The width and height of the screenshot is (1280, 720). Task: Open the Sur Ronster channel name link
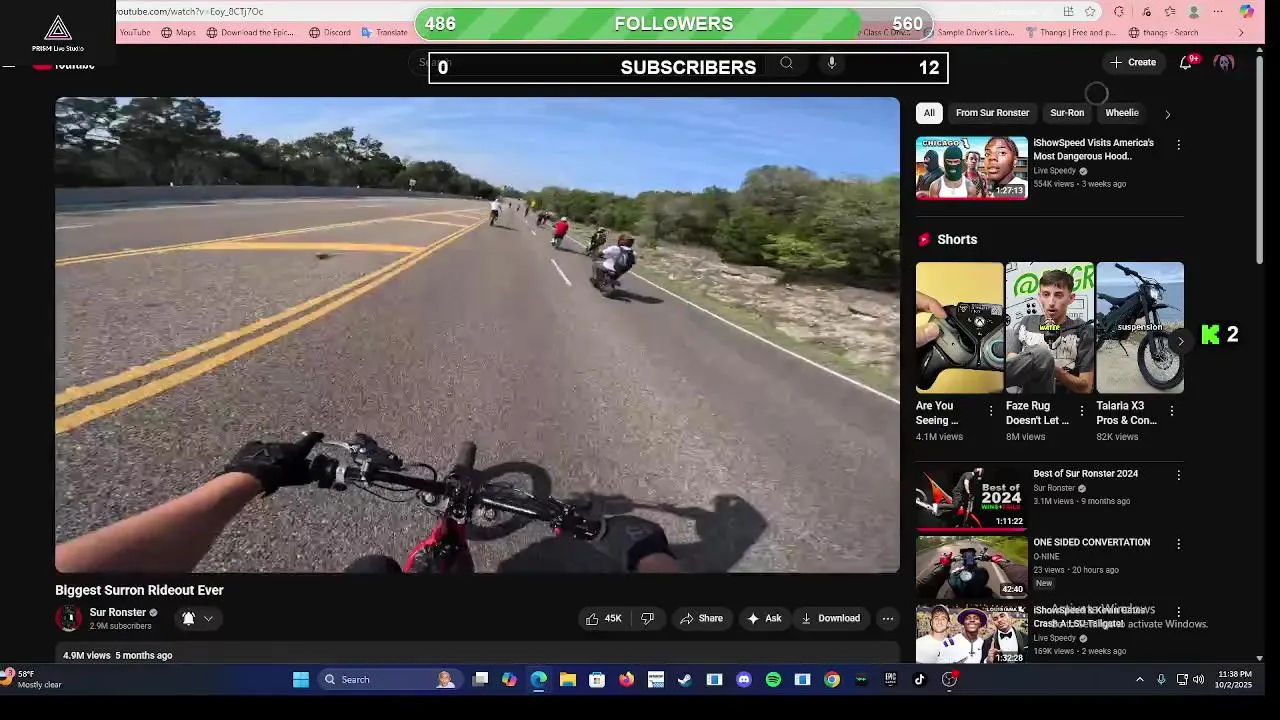[118, 612]
